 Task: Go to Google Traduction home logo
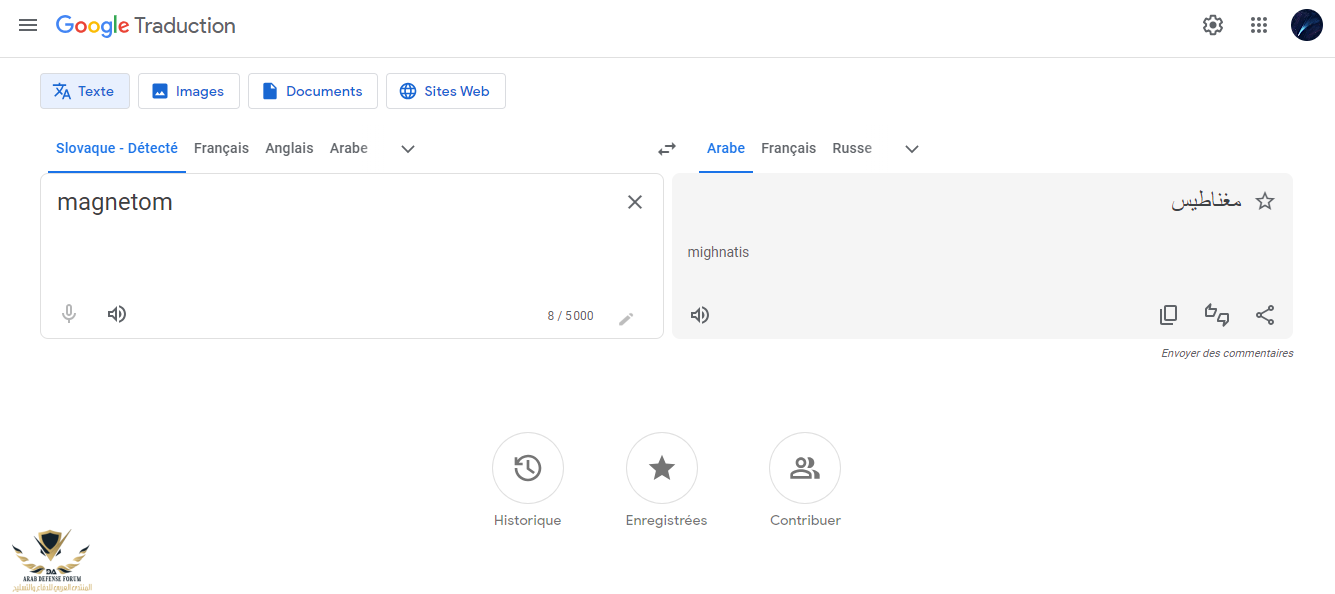pyautogui.click(x=146, y=26)
